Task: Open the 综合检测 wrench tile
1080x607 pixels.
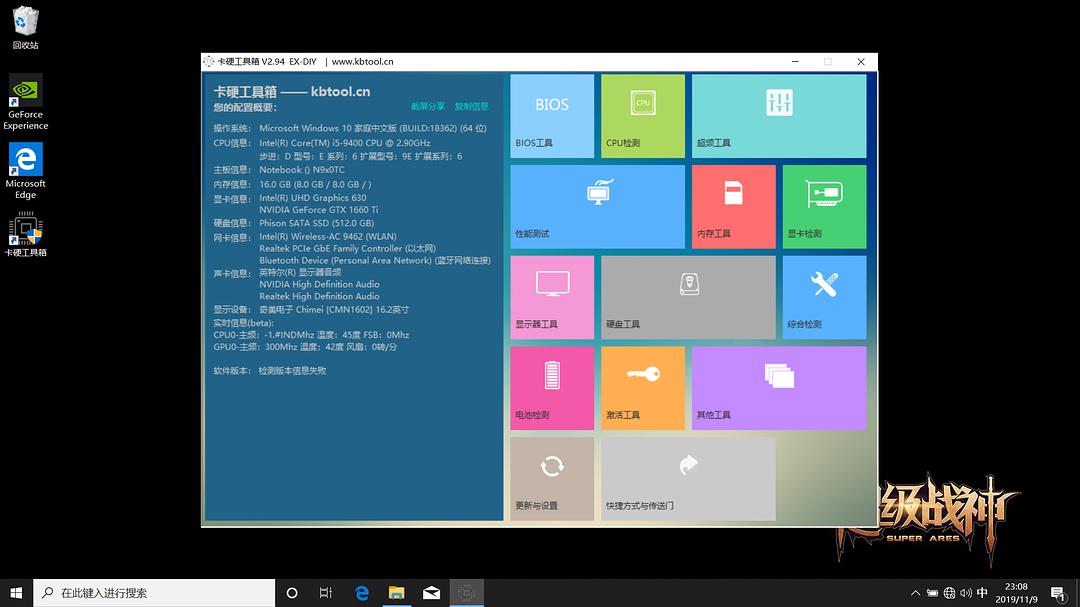Action: click(x=824, y=298)
